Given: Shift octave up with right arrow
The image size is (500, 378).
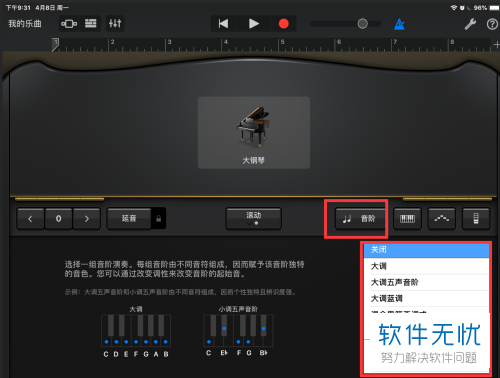Looking at the screenshot, I should coord(87,219).
